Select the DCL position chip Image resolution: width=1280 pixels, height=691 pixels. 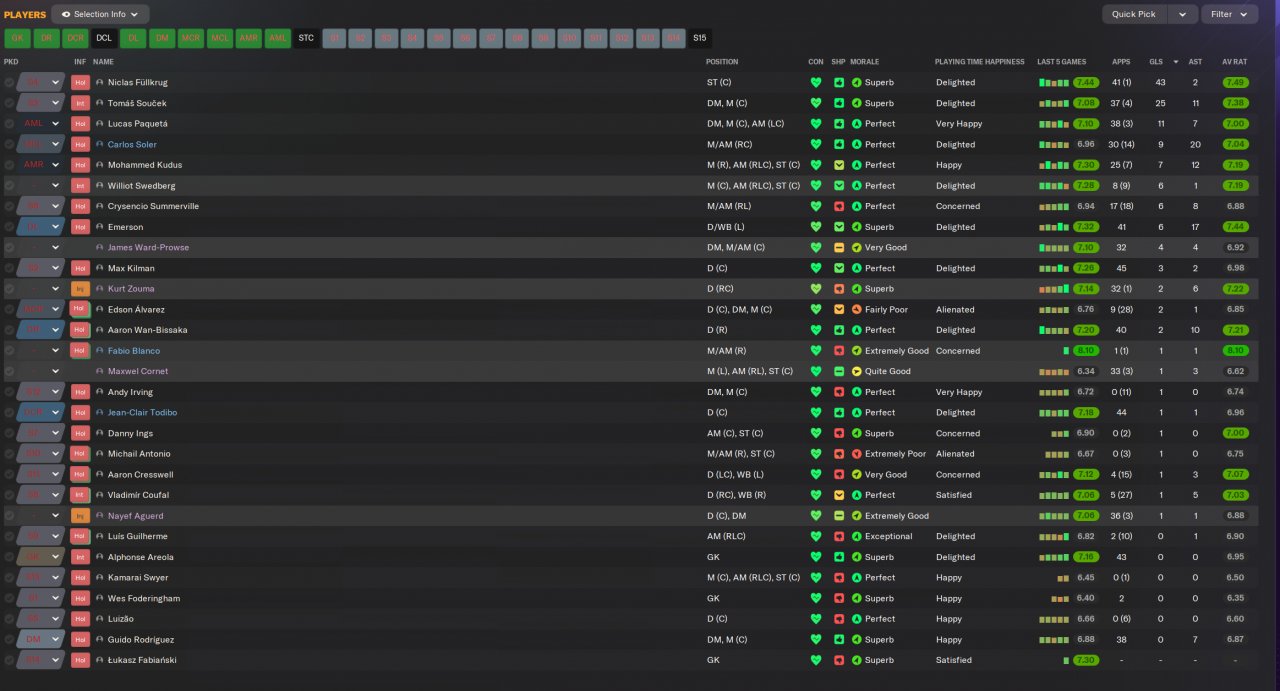tap(104, 38)
